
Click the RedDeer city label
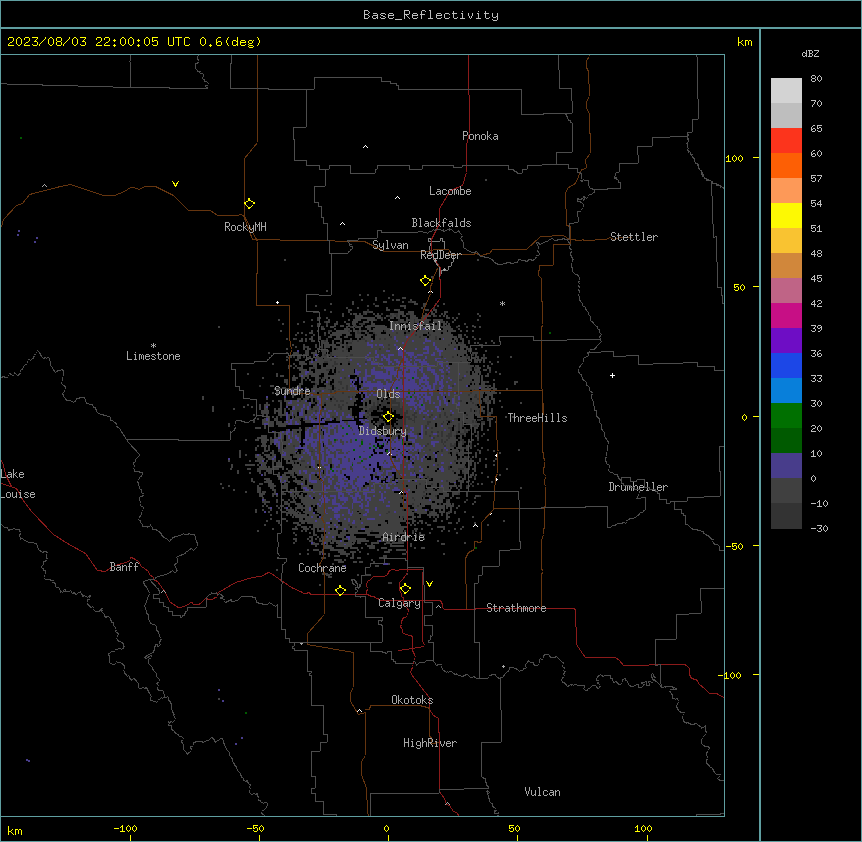coord(440,255)
